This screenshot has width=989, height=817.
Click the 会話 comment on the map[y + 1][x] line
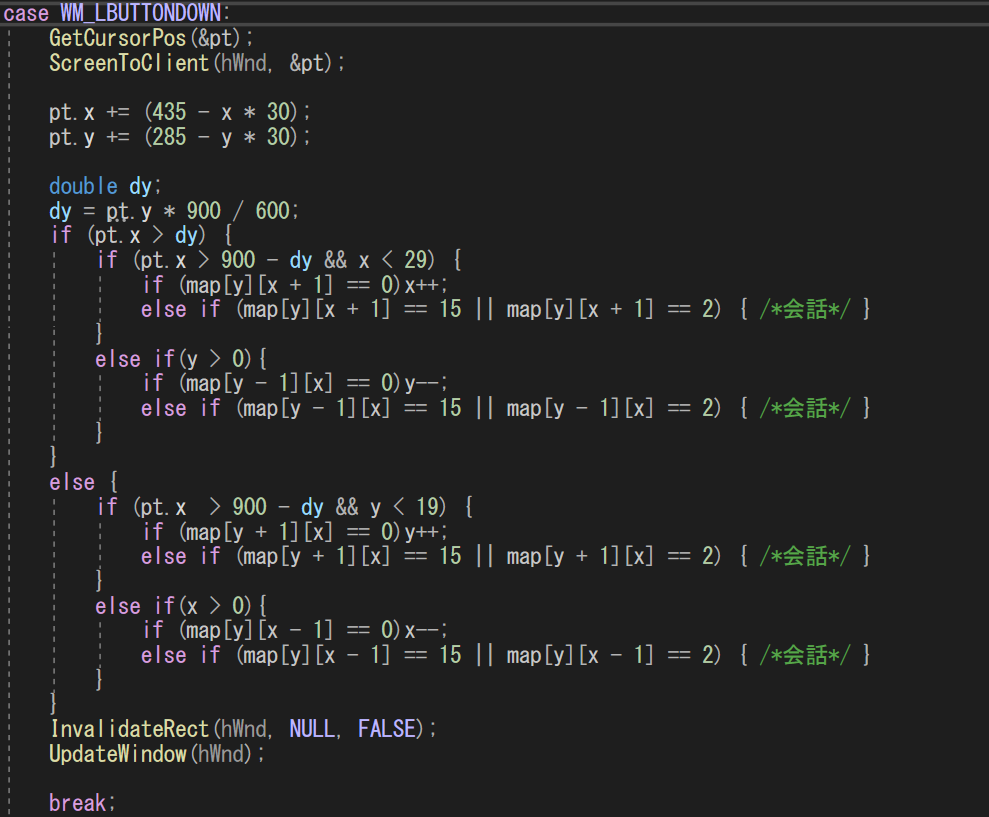[x=805, y=556]
